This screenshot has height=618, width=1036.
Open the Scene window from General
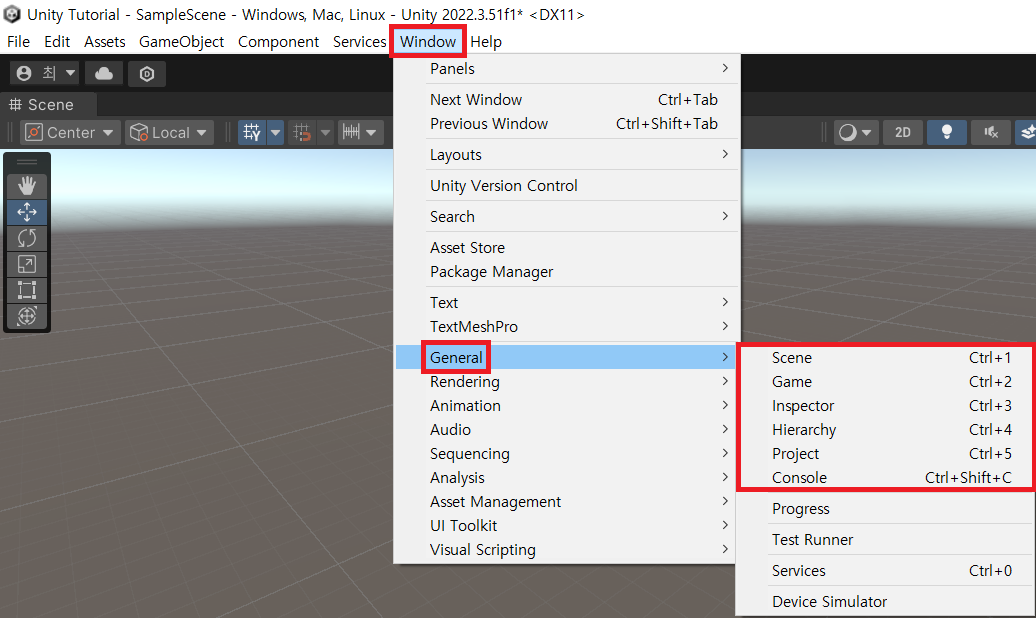886,358
